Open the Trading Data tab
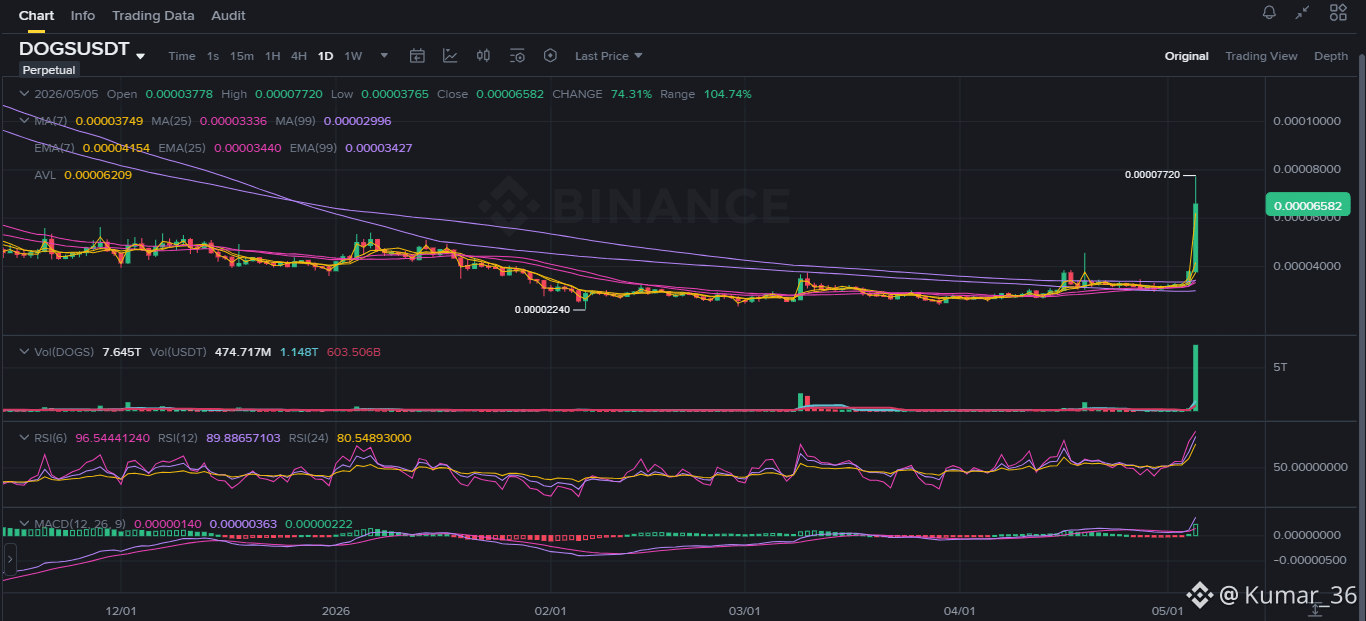 tap(153, 15)
